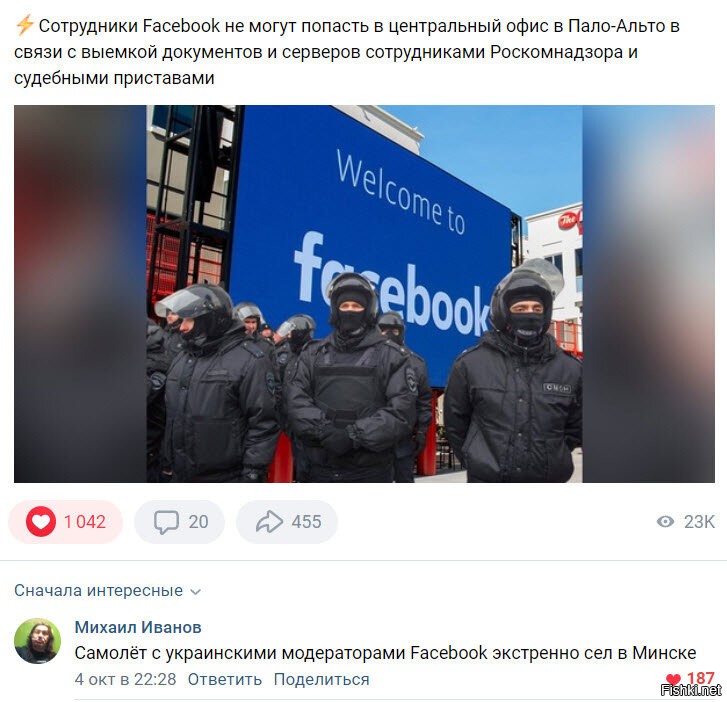Screen dimensions: 727x702
Task: Expand the Сначала интересные sort dropdown
Action: (x=108, y=591)
